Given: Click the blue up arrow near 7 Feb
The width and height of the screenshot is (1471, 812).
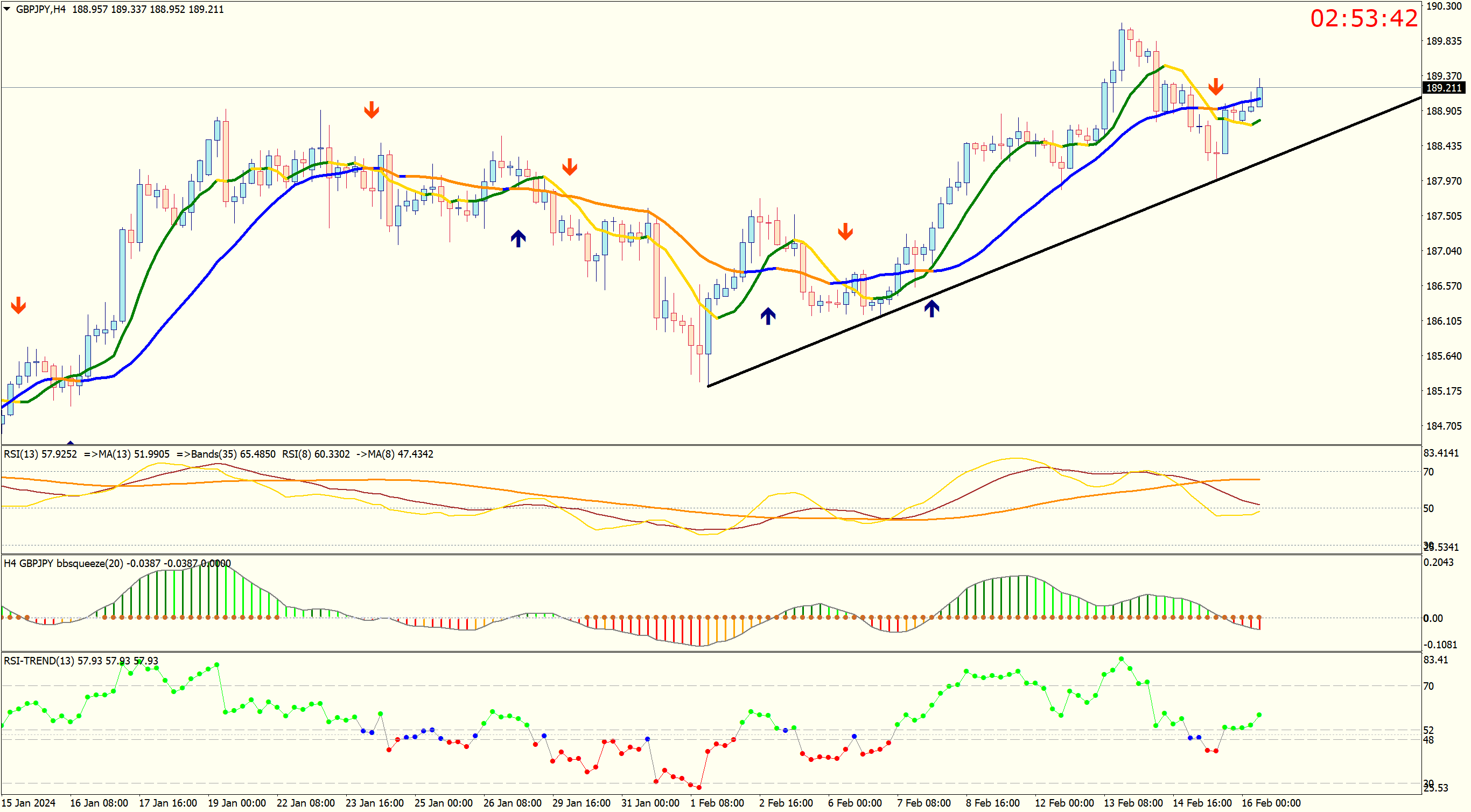Looking at the screenshot, I should [931, 309].
